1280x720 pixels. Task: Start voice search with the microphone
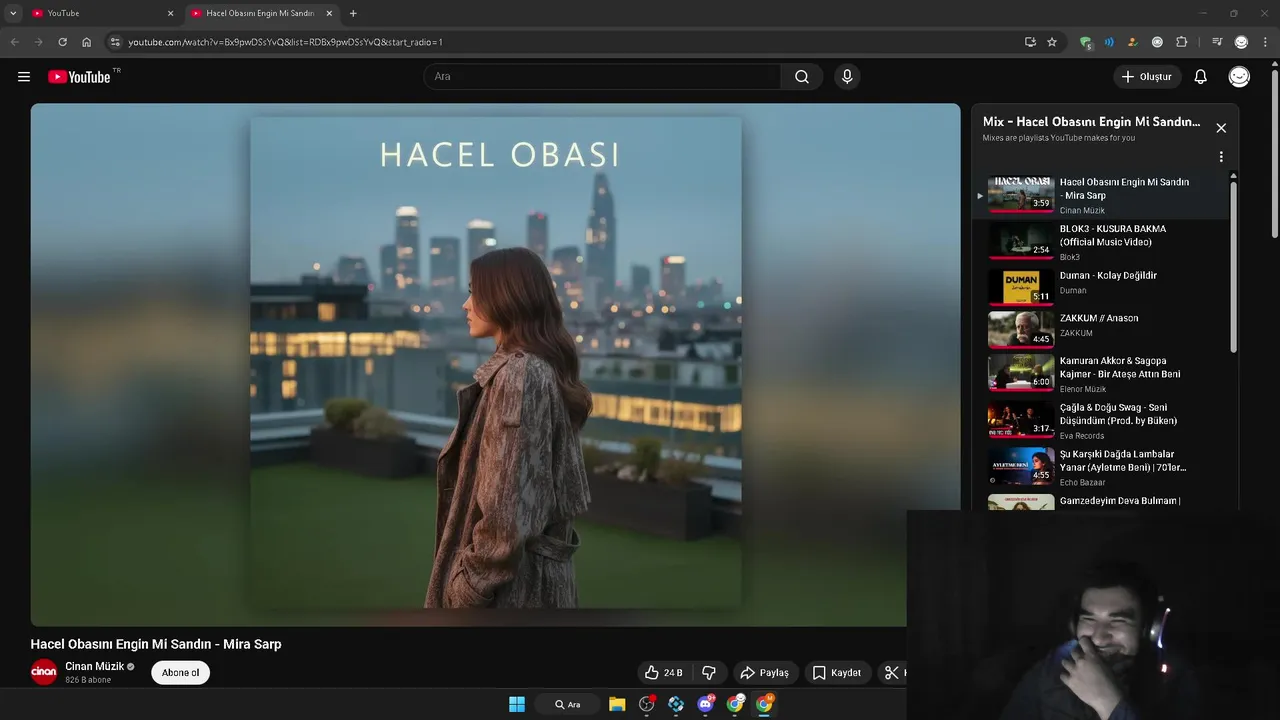click(847, 77)
